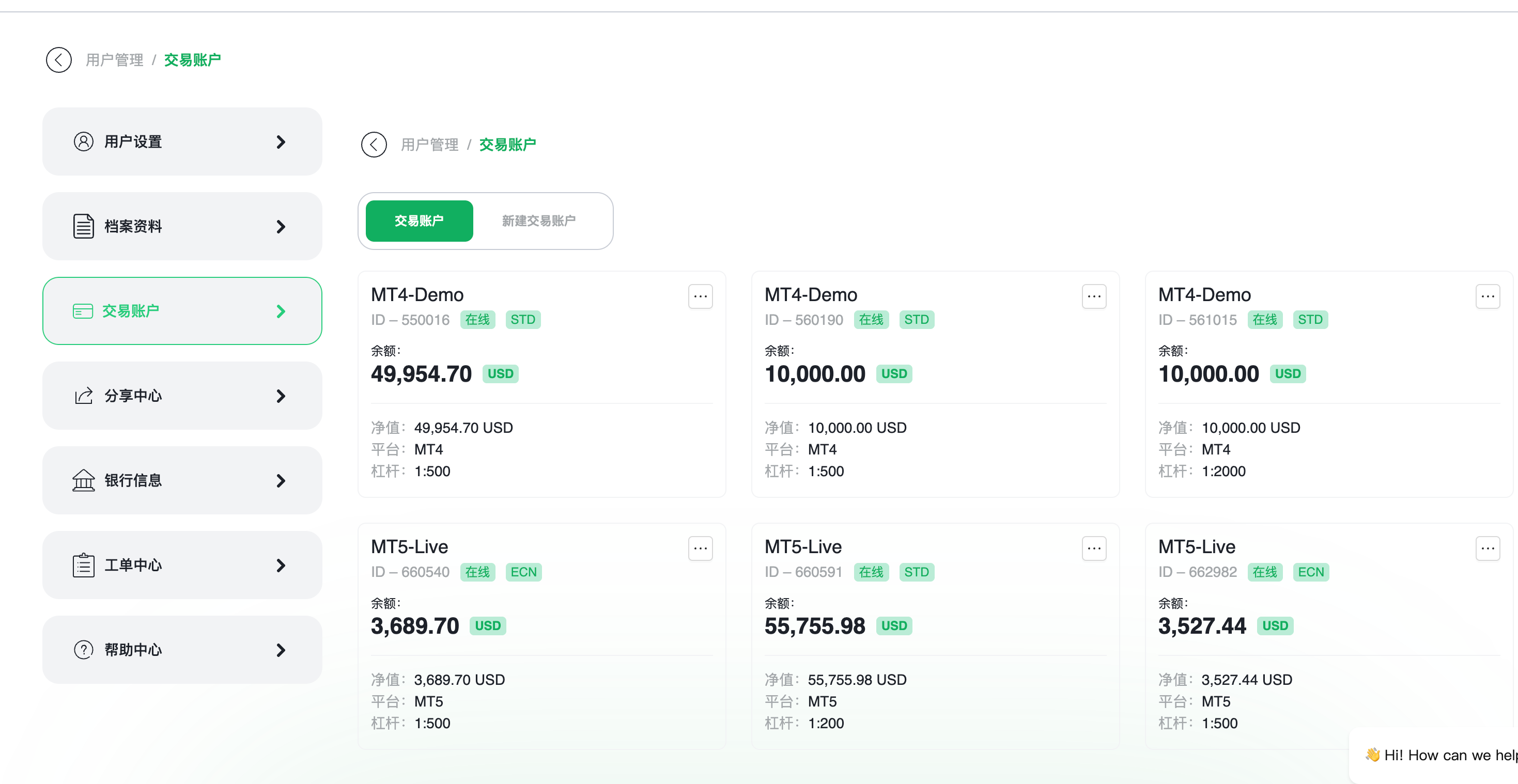Open more options for account 660540
Image resolution: width=1518 pixels, height=784 pixels.
coord(701,548)
